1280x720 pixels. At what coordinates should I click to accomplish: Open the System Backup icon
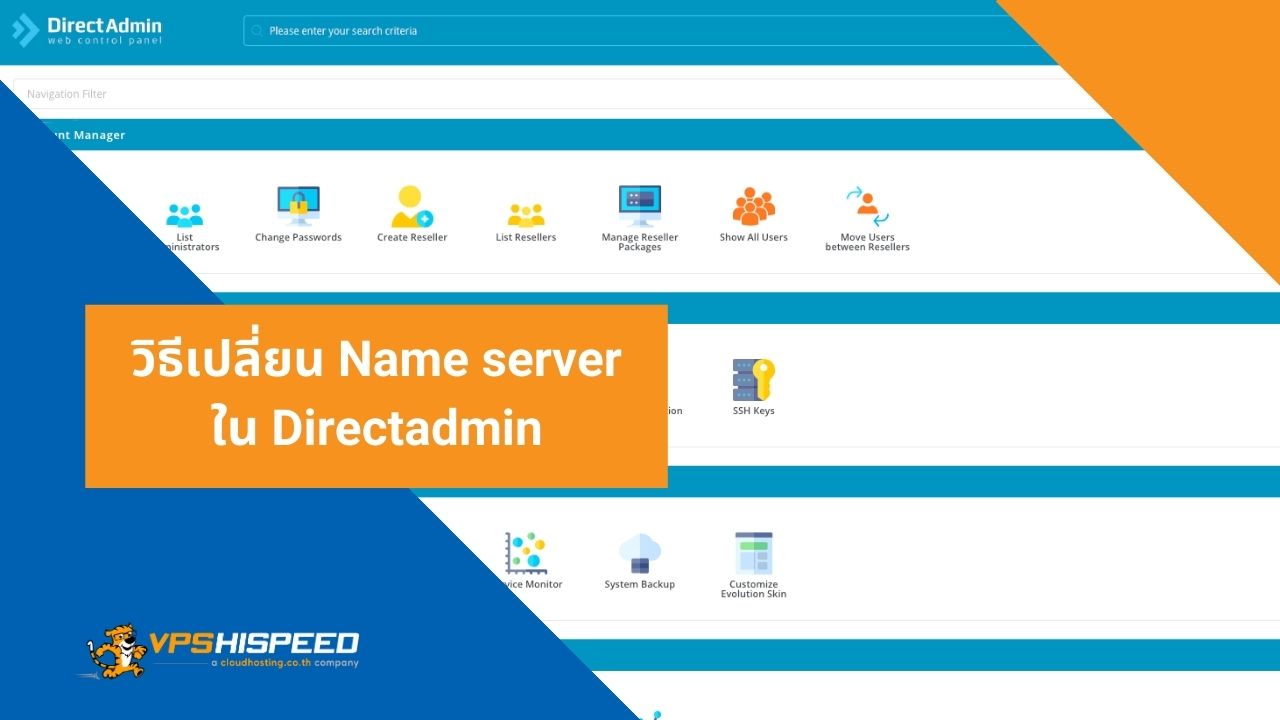(640, 553)
